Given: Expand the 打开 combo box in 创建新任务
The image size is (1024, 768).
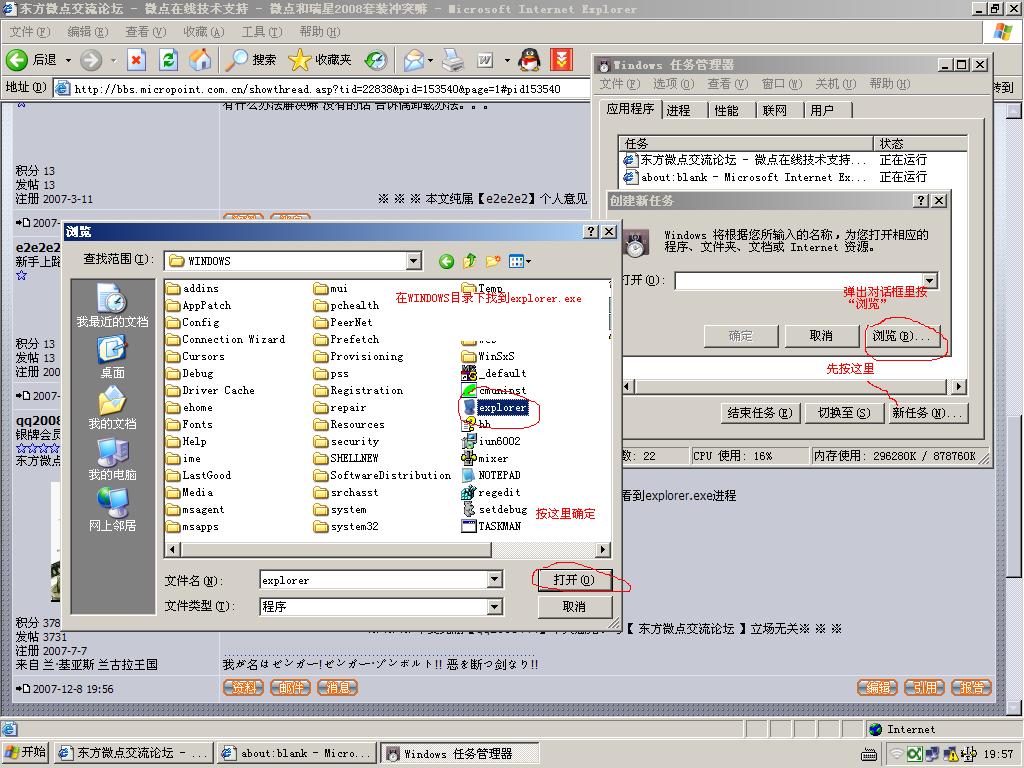Looking at the screenshot, I should tap(930, 281).
